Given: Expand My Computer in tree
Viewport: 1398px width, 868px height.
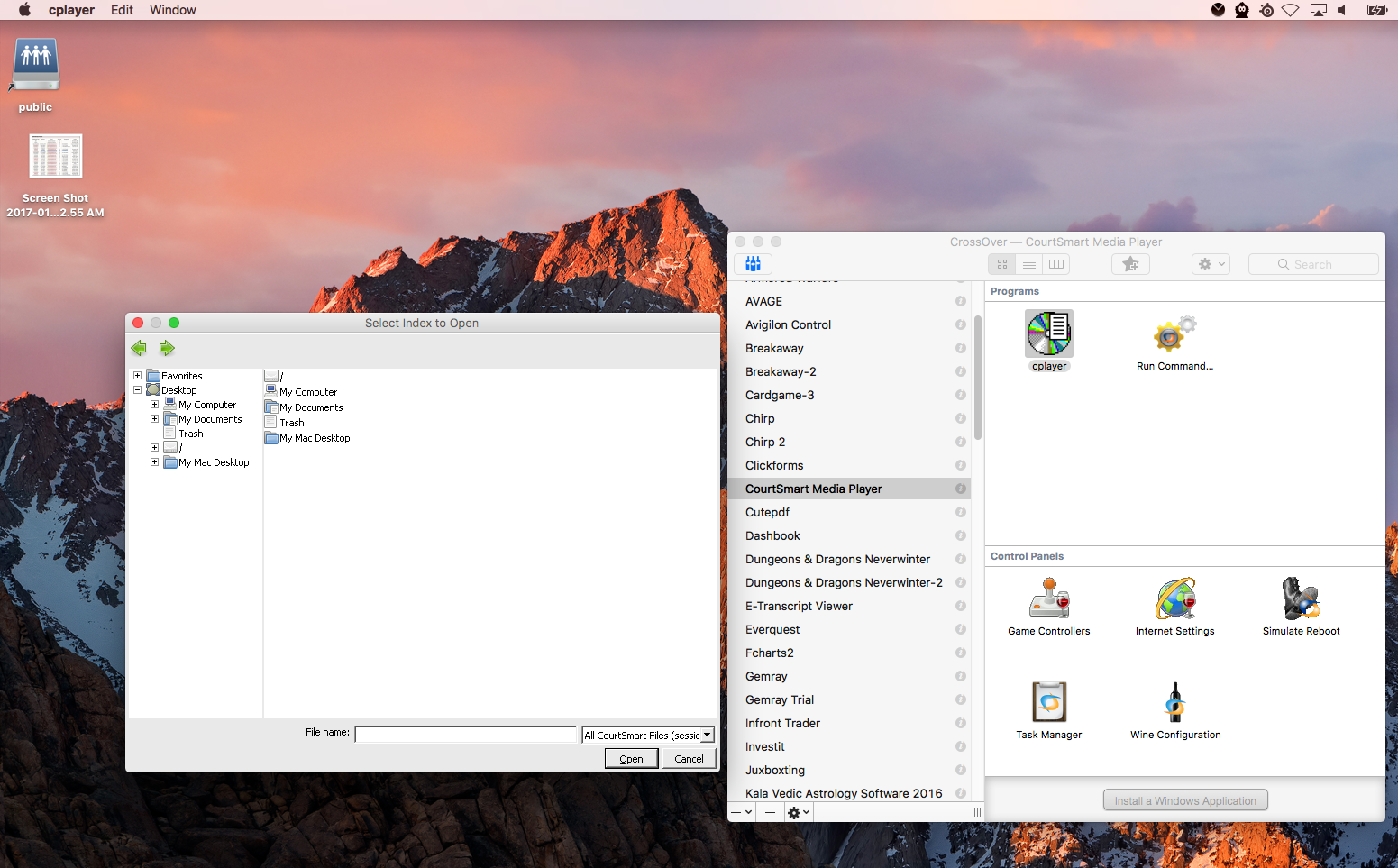Looking at the screenshot, I should pos(154,405).
